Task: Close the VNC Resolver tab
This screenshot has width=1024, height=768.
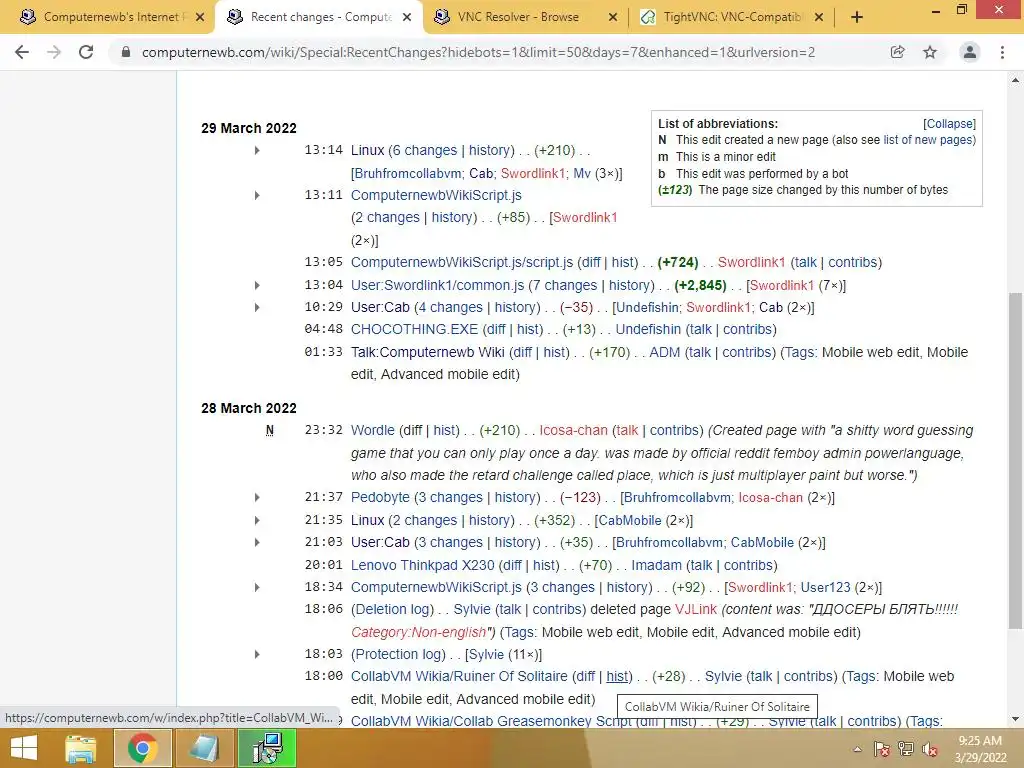Action: click(613, 17)
